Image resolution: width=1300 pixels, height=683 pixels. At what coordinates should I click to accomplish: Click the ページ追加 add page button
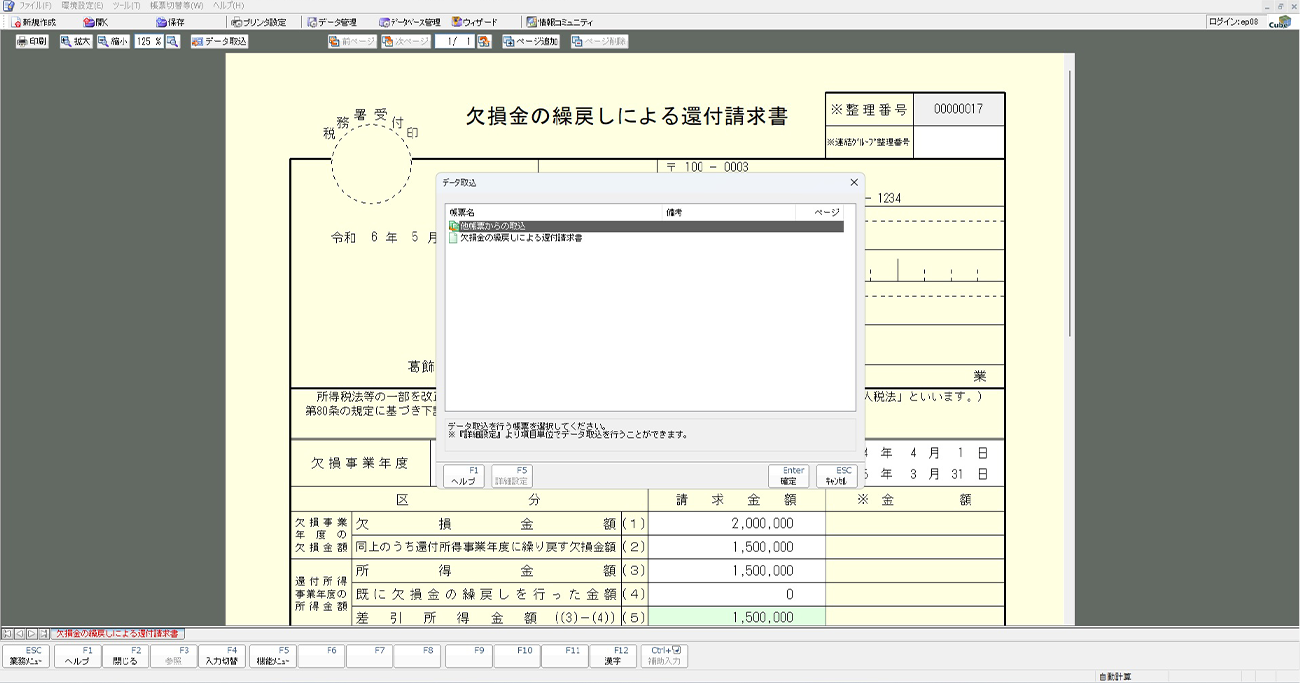click(x=531, y=42)
